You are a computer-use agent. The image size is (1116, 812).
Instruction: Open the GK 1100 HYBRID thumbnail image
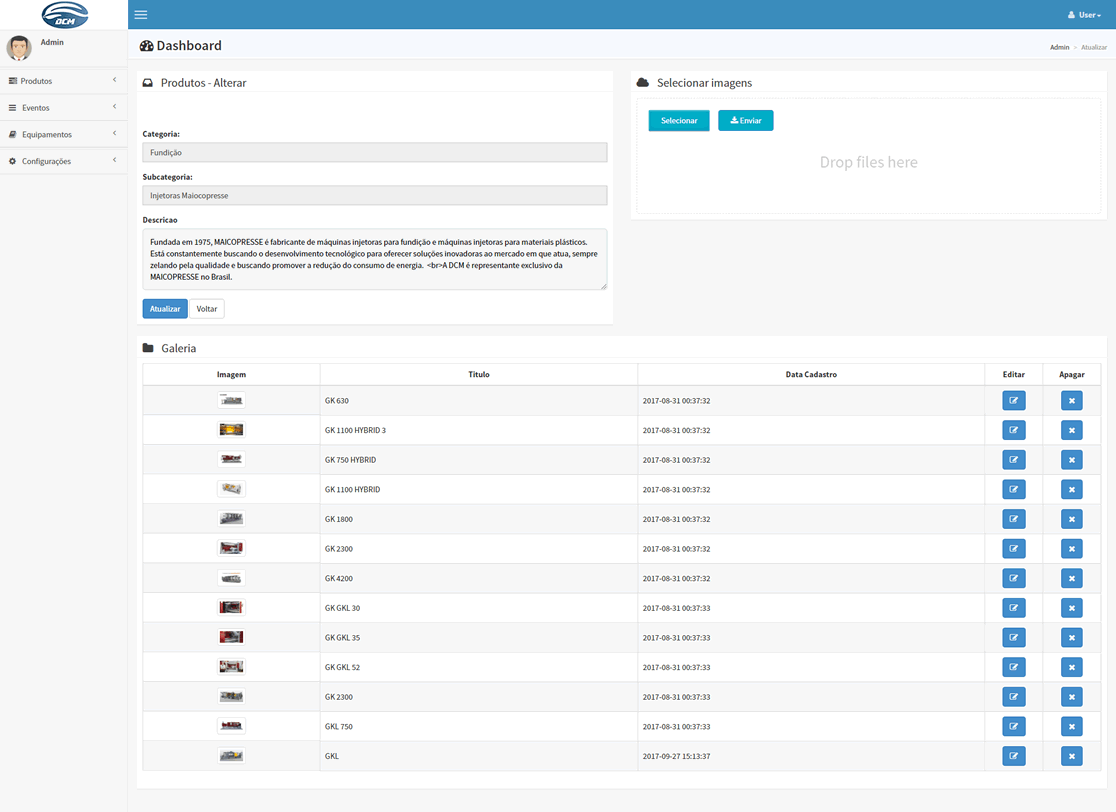231,489
